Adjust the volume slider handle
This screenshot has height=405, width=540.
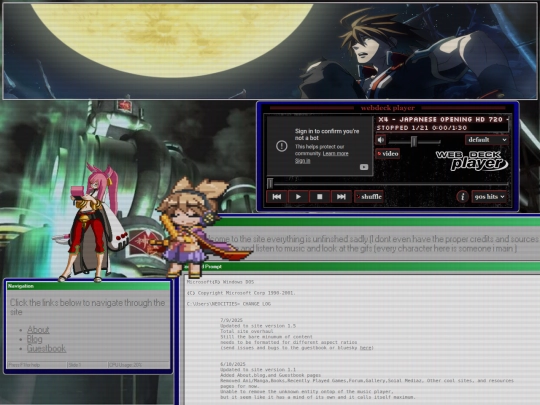click(x=414, y=141)
